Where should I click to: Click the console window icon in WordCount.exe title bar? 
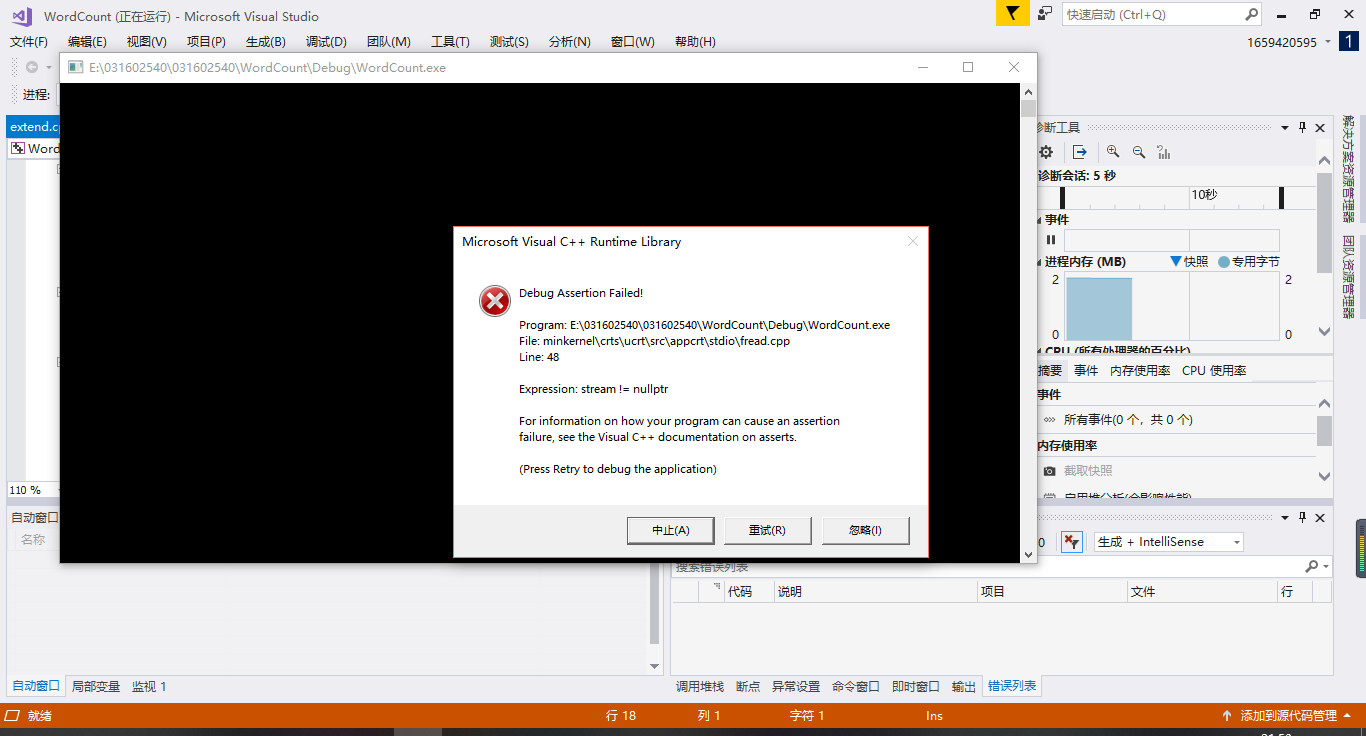(75, 67)
